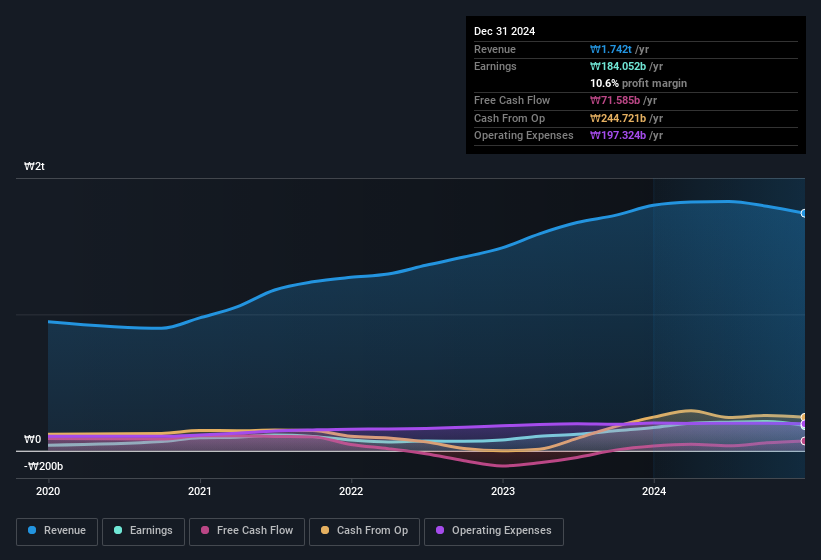Screen dimensions: 821x560
Task: Click the 2023 x-axis label
Action: click(x=503, y=491)
